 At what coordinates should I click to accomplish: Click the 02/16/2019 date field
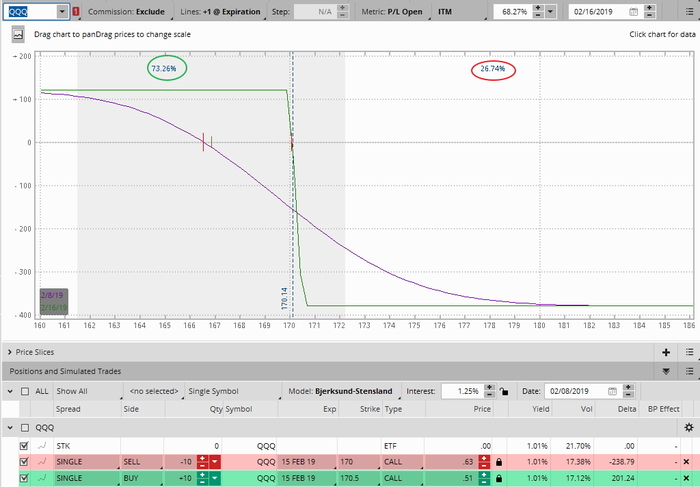click(x=599, y=12)
